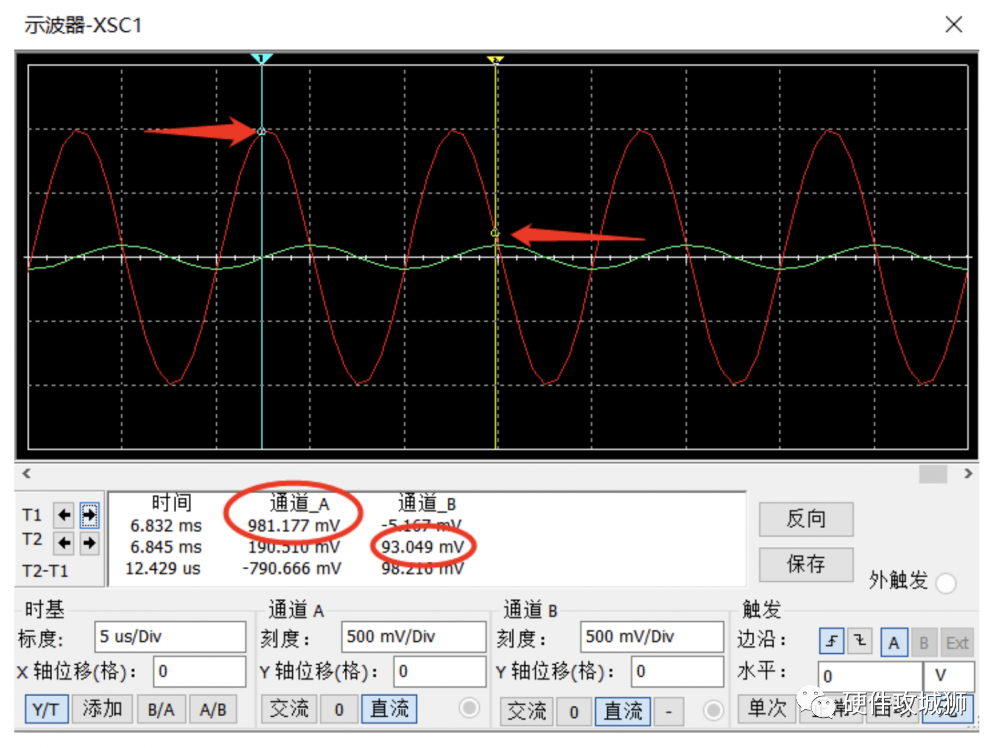Edit timebase scale 5 us/Div field
Viewport: 1000px width, 748px height.
170,636
